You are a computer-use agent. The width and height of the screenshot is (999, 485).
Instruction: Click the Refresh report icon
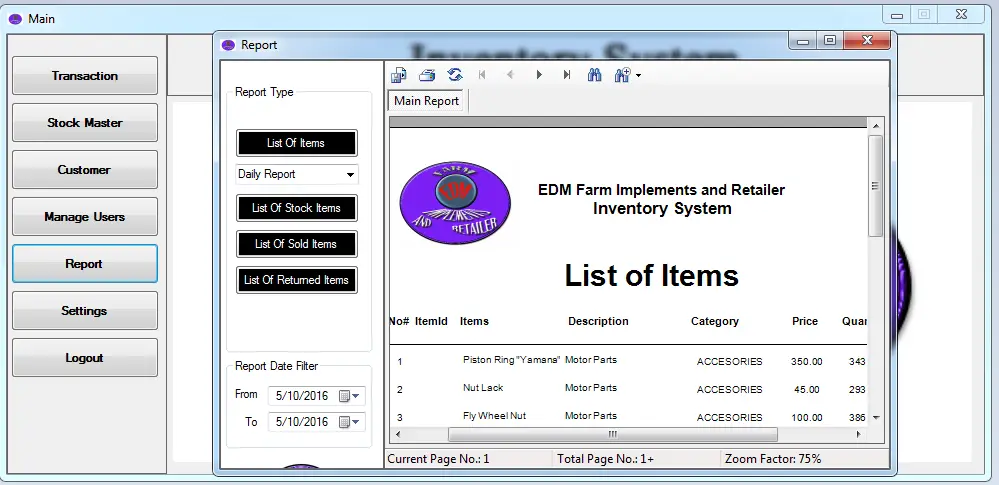pos(455,75)
